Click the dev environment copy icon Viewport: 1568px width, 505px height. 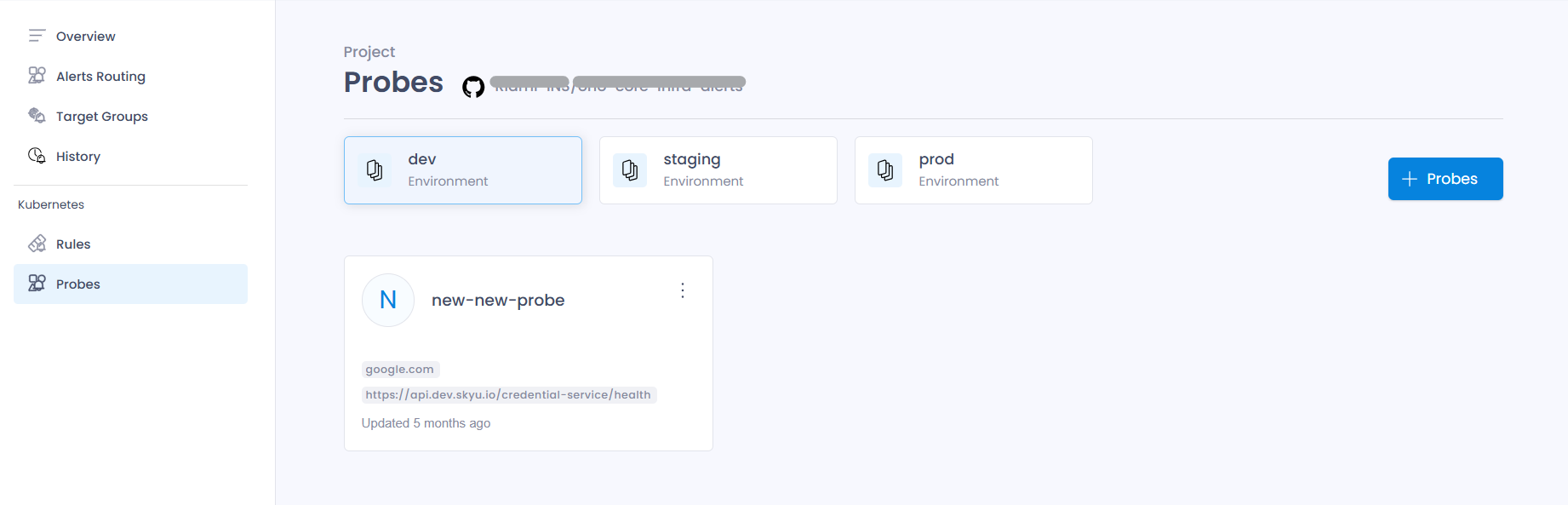point(375,170)
